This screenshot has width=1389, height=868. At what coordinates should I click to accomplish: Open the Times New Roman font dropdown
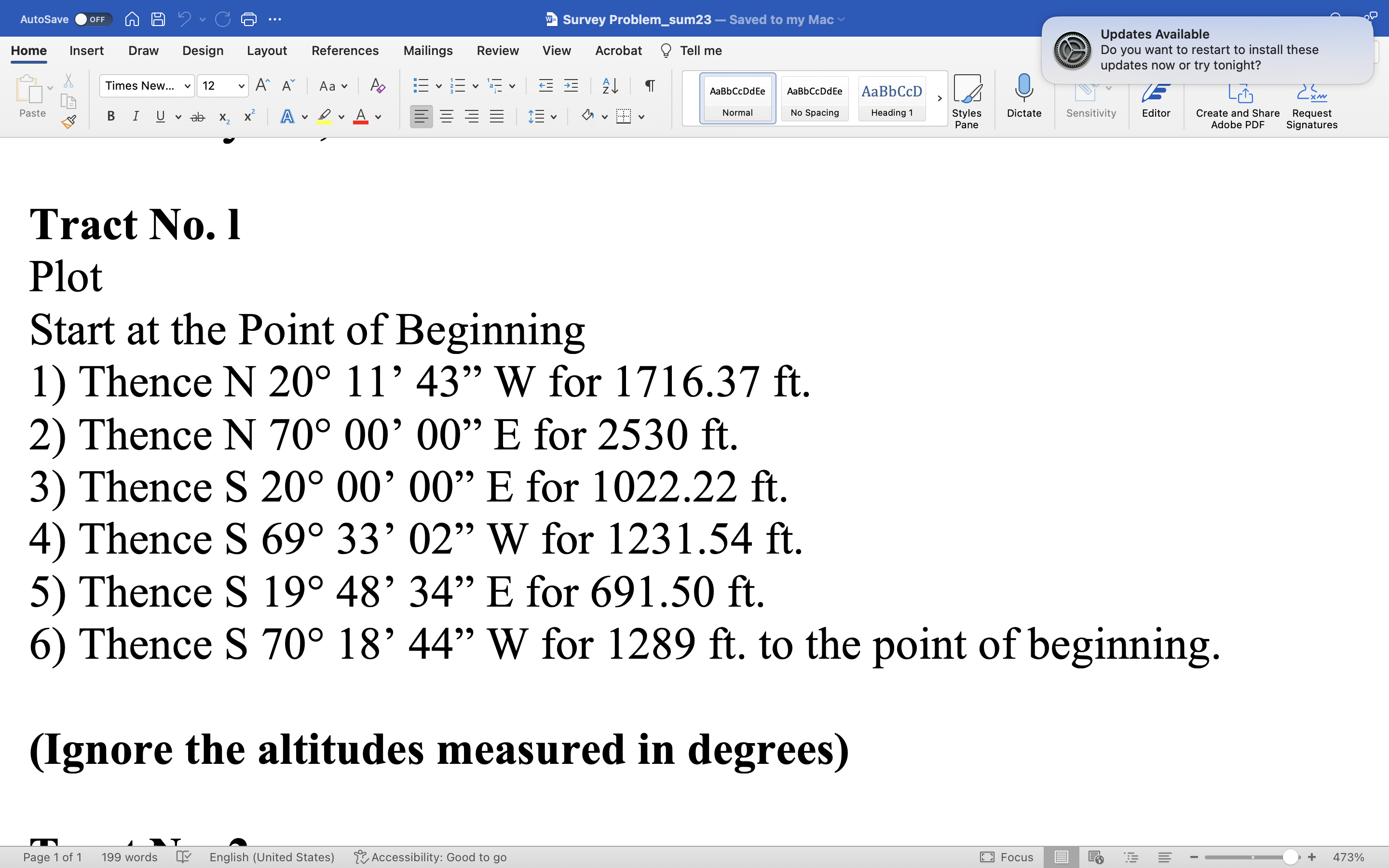point(187,86)
